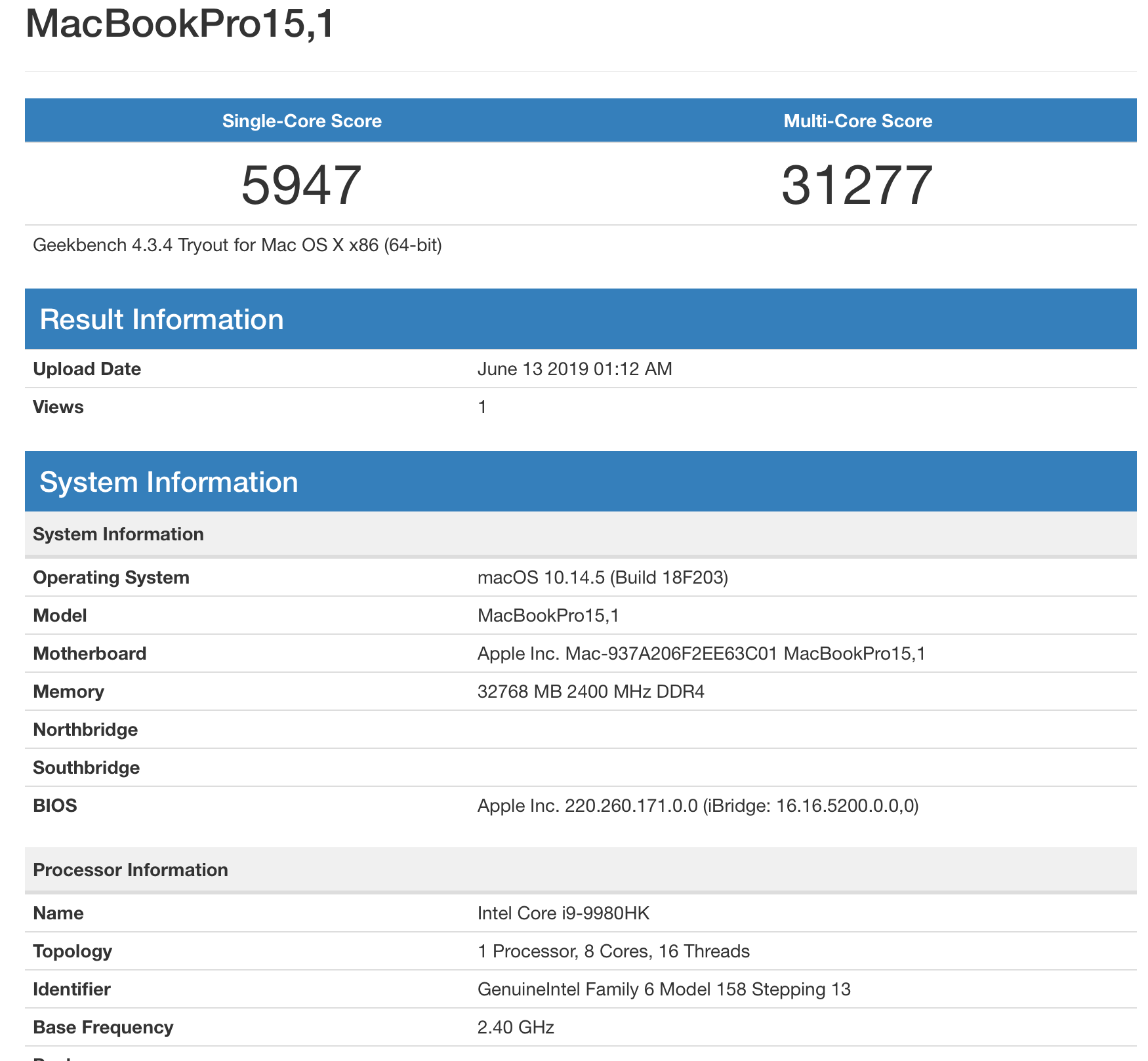Click the Geekbench 4.3.4 Tryout version text

pyautogui.click(x=237, y=245)
